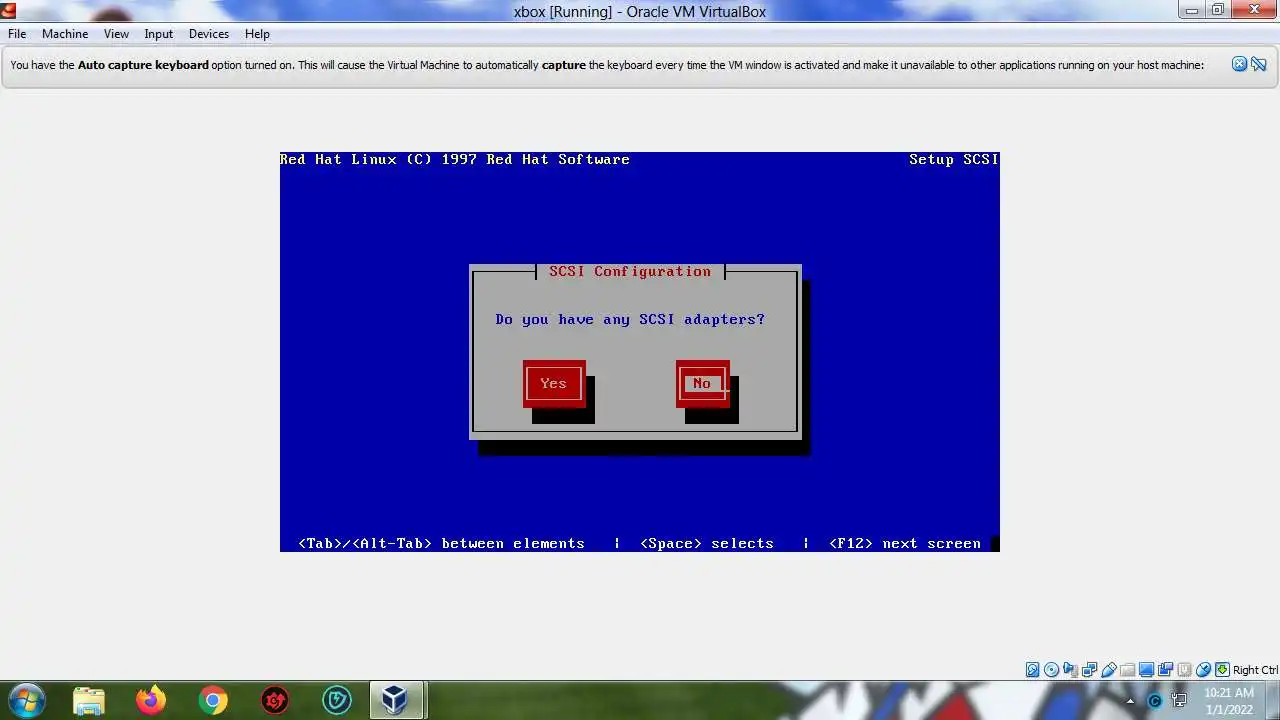
Task: Click the 'Setup SCSI' header text
Action: coord(953,159)
